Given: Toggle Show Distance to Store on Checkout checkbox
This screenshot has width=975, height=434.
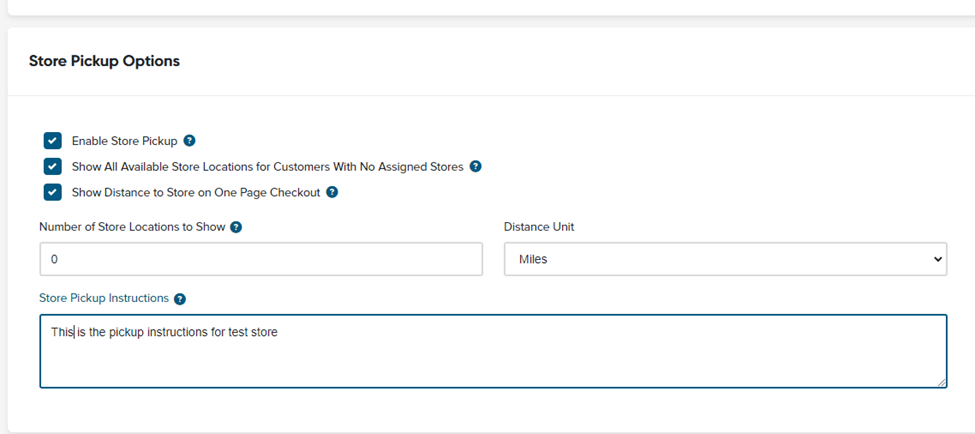Looking at the screenshot, I should pos(53,192).
